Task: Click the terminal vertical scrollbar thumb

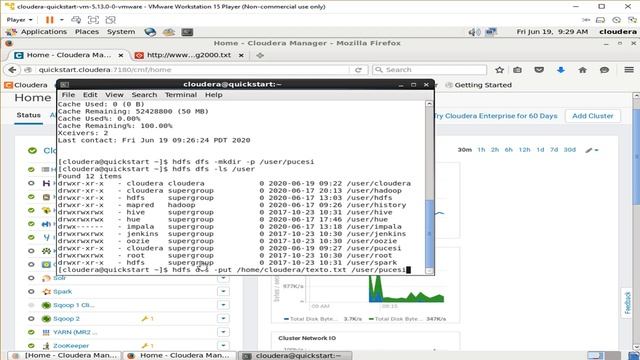Action: click(x=429, y=233)
